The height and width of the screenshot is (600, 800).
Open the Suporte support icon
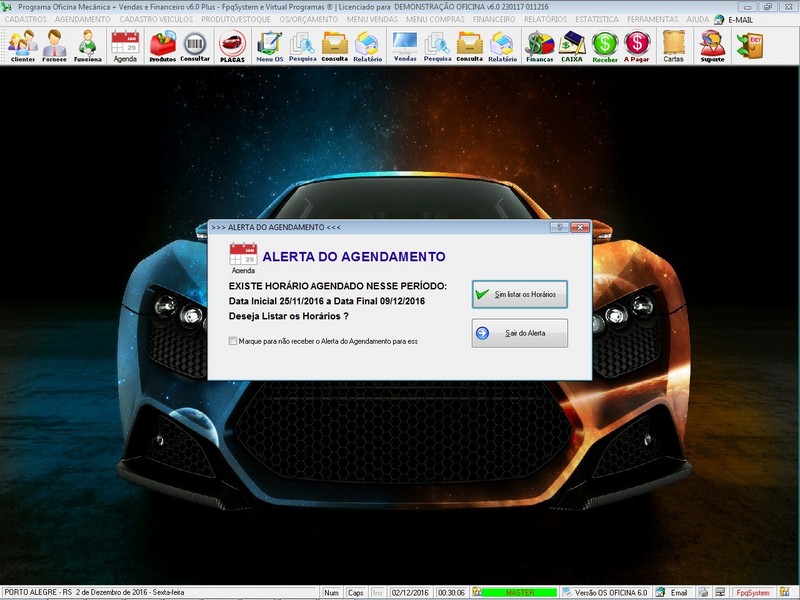(x=712, y=46)
